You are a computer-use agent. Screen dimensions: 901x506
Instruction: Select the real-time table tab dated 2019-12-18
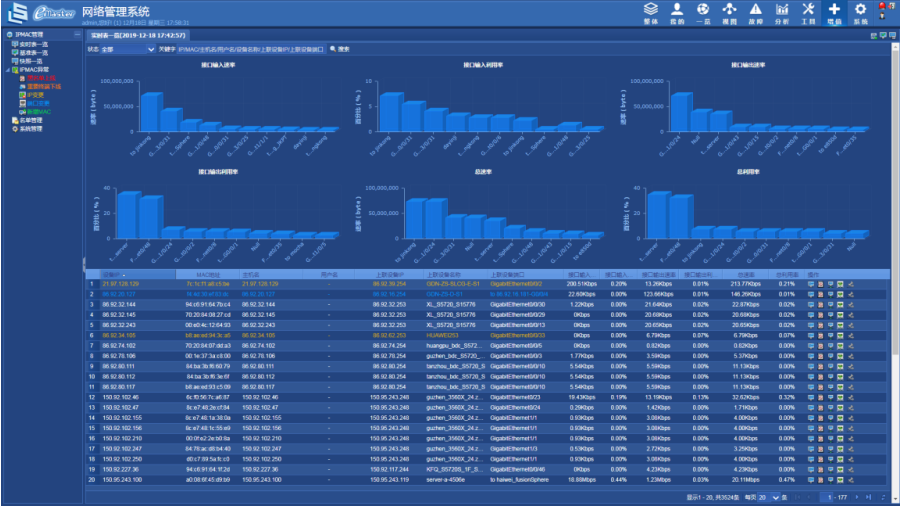[138, 36]
